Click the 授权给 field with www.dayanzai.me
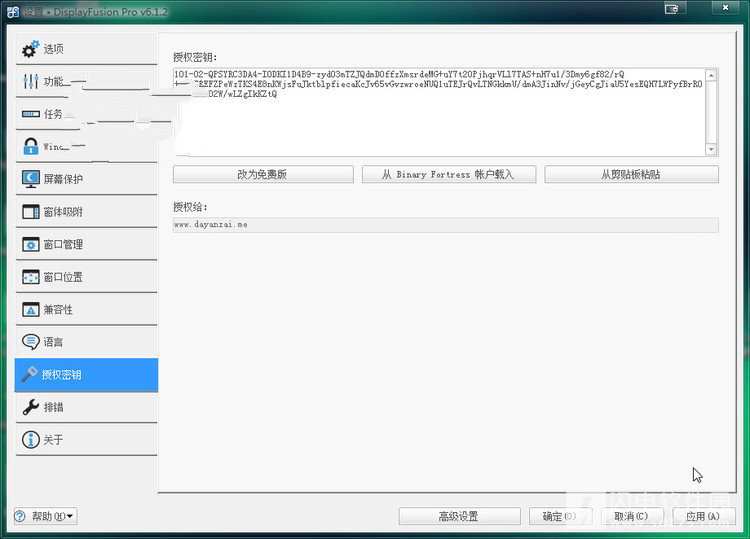The width and height of the screenshot is (750, 539). coord(446,225)
